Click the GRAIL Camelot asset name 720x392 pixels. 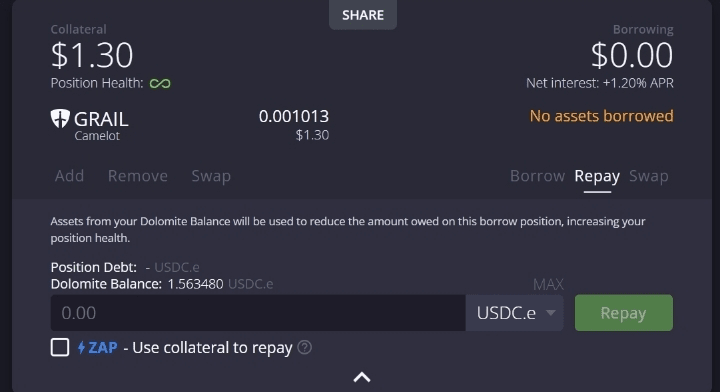(x=101, y=125)
